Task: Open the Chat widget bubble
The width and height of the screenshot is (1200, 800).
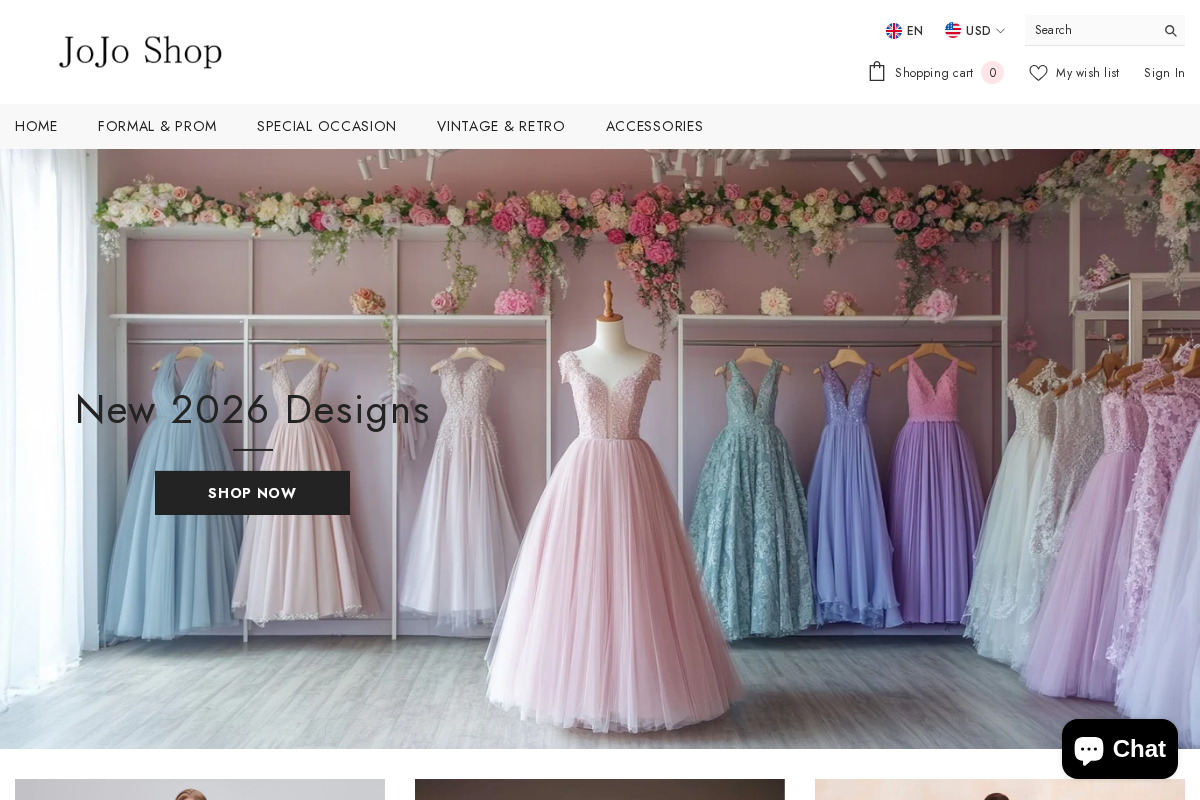Action: click(1120, 749)
